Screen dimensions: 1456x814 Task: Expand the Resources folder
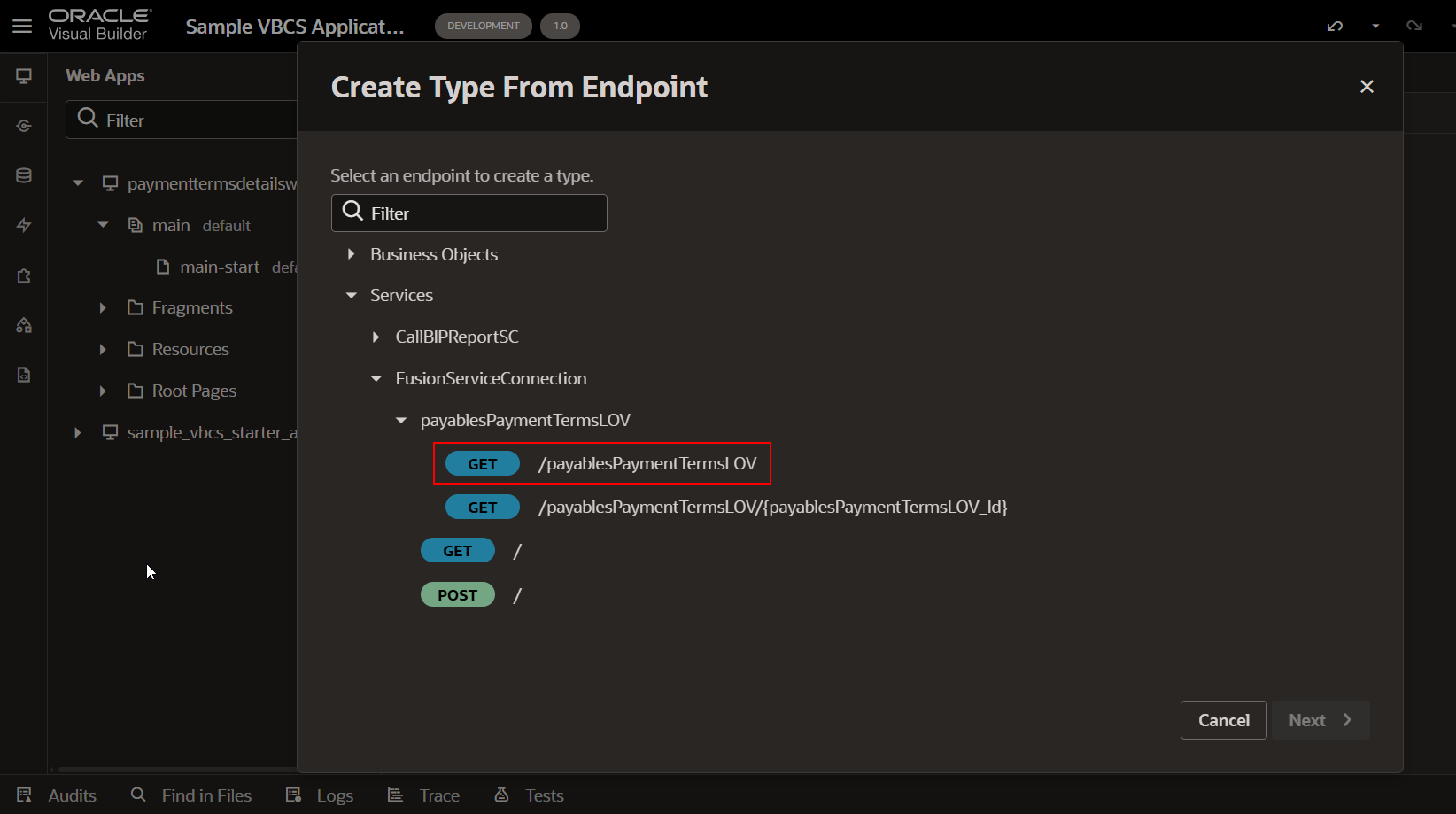[x=103, y=349]
